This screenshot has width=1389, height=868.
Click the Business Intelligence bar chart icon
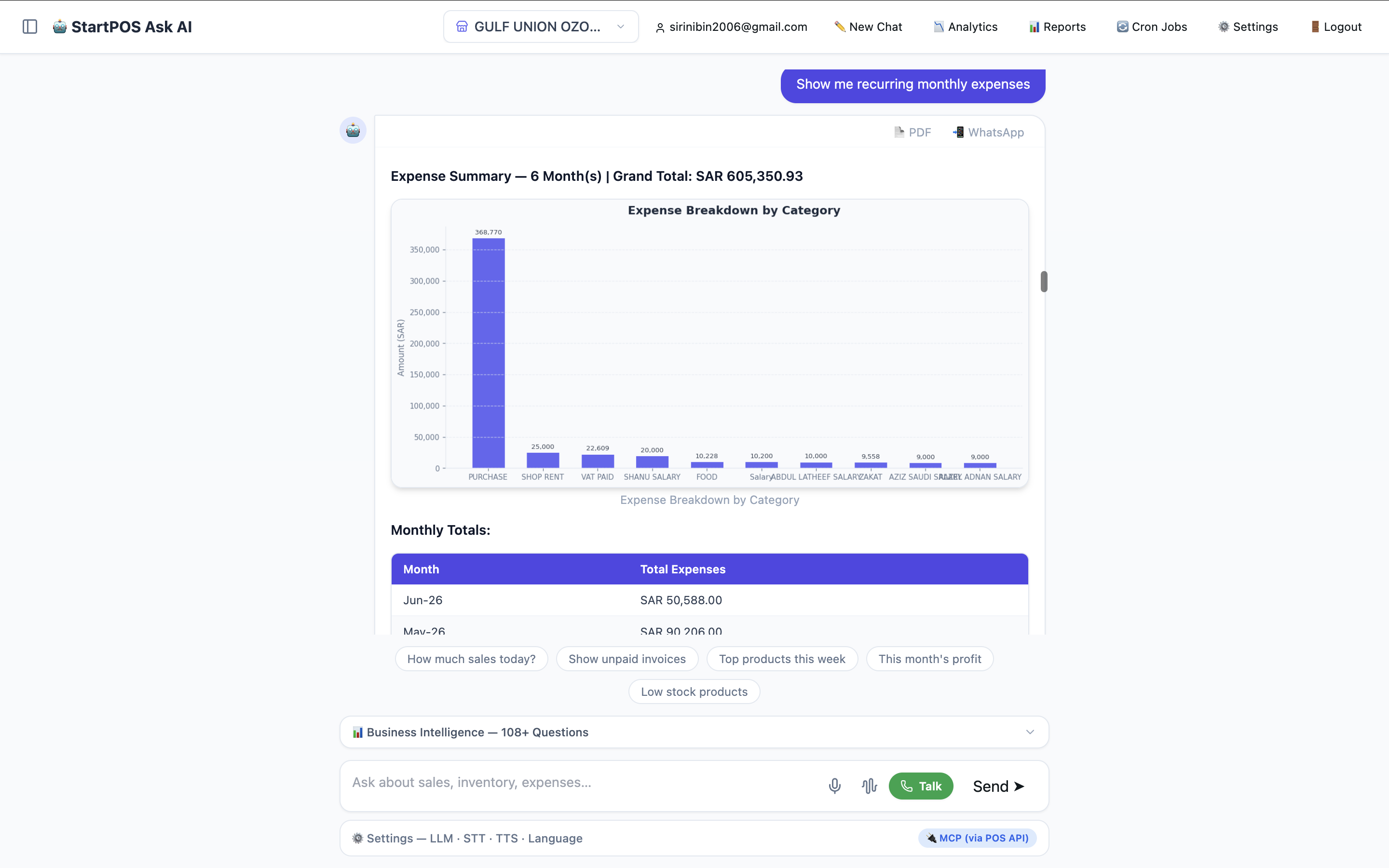[357, 732]
